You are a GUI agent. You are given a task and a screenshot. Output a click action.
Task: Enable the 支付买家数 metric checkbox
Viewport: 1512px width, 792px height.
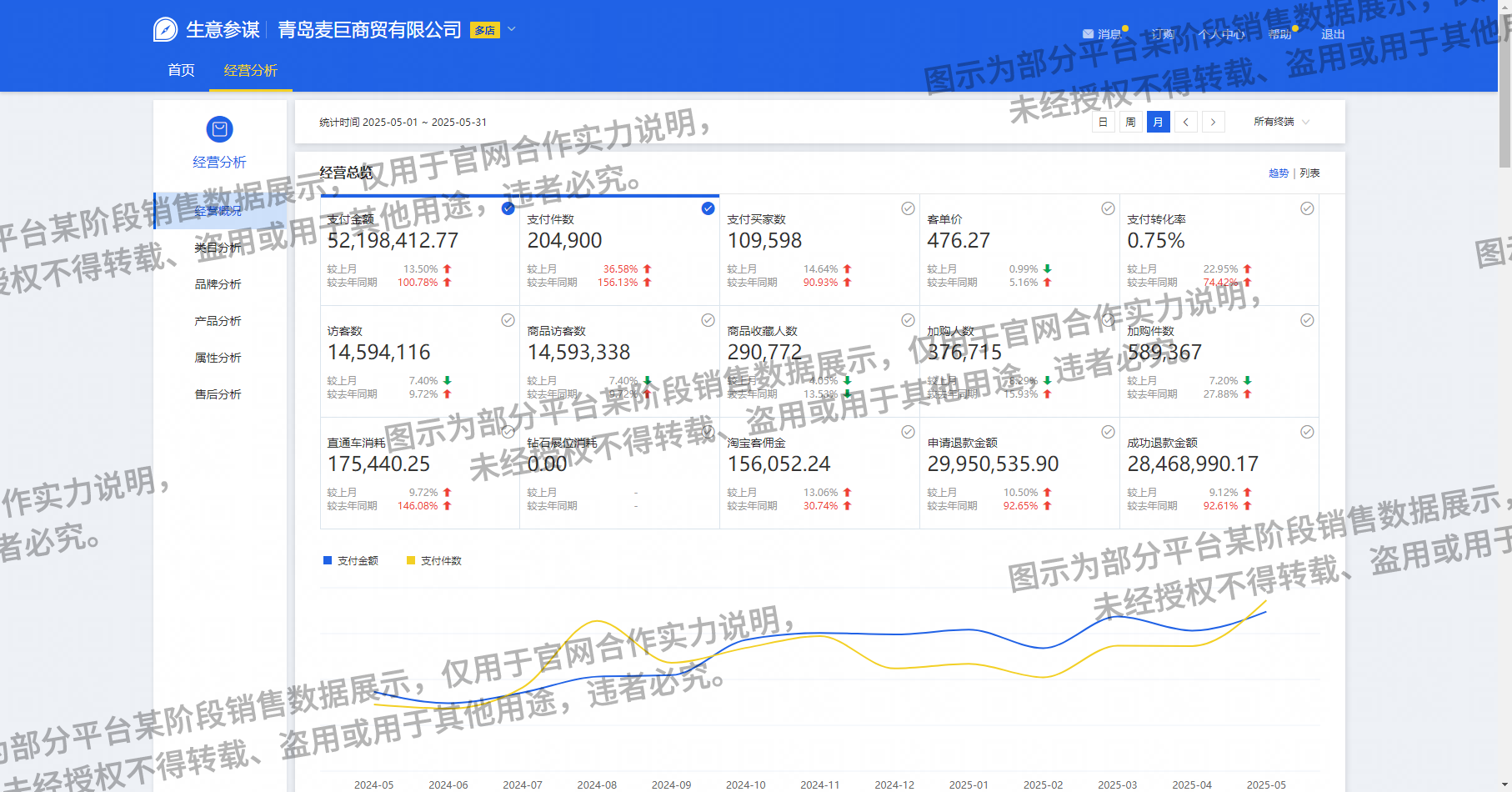click(908, 208)
